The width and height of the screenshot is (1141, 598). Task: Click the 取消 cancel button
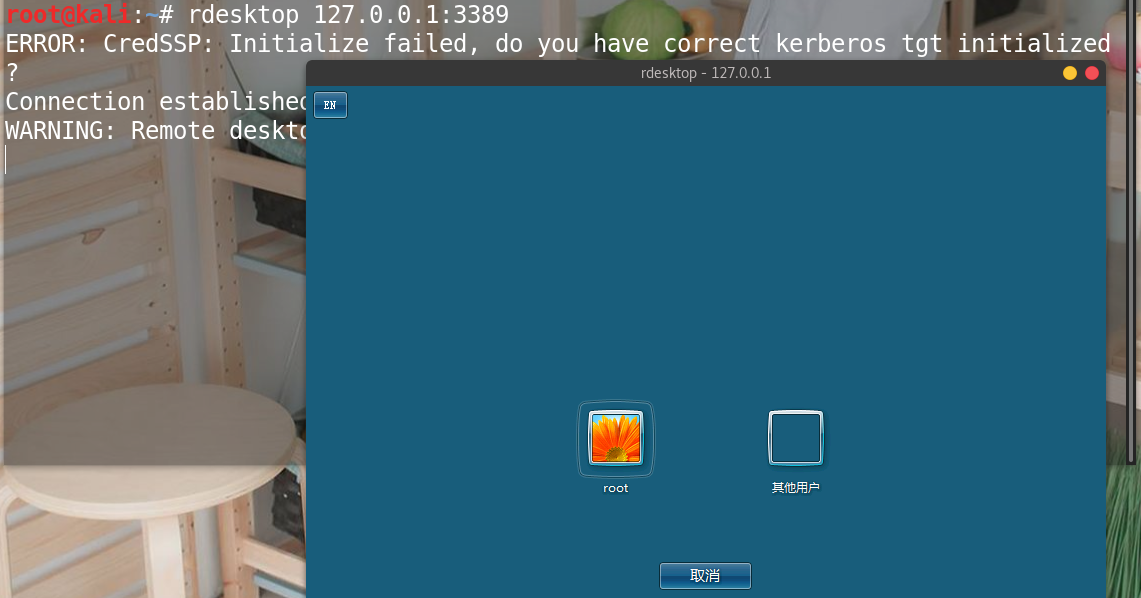[x=705, y=575]
